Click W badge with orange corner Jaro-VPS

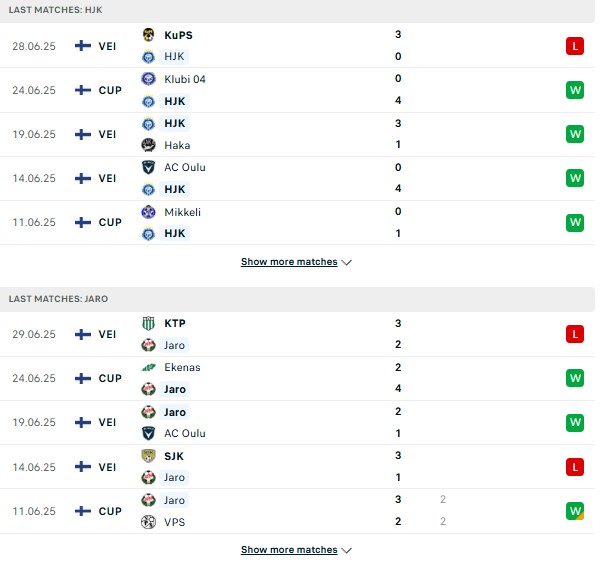point(575,511)
